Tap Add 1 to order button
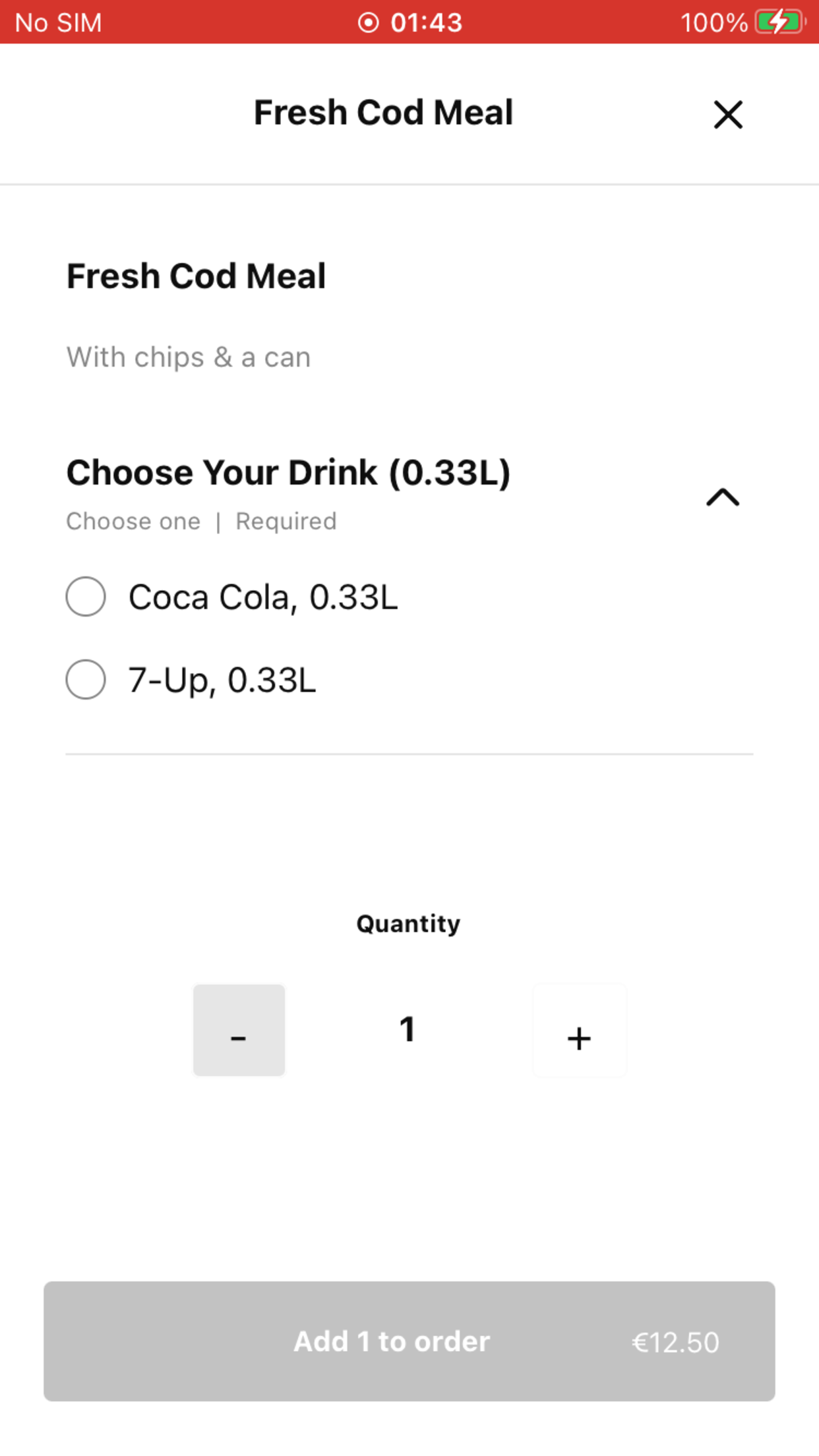This screenshot has width=819, height=1456. [x=409, y=1341]
